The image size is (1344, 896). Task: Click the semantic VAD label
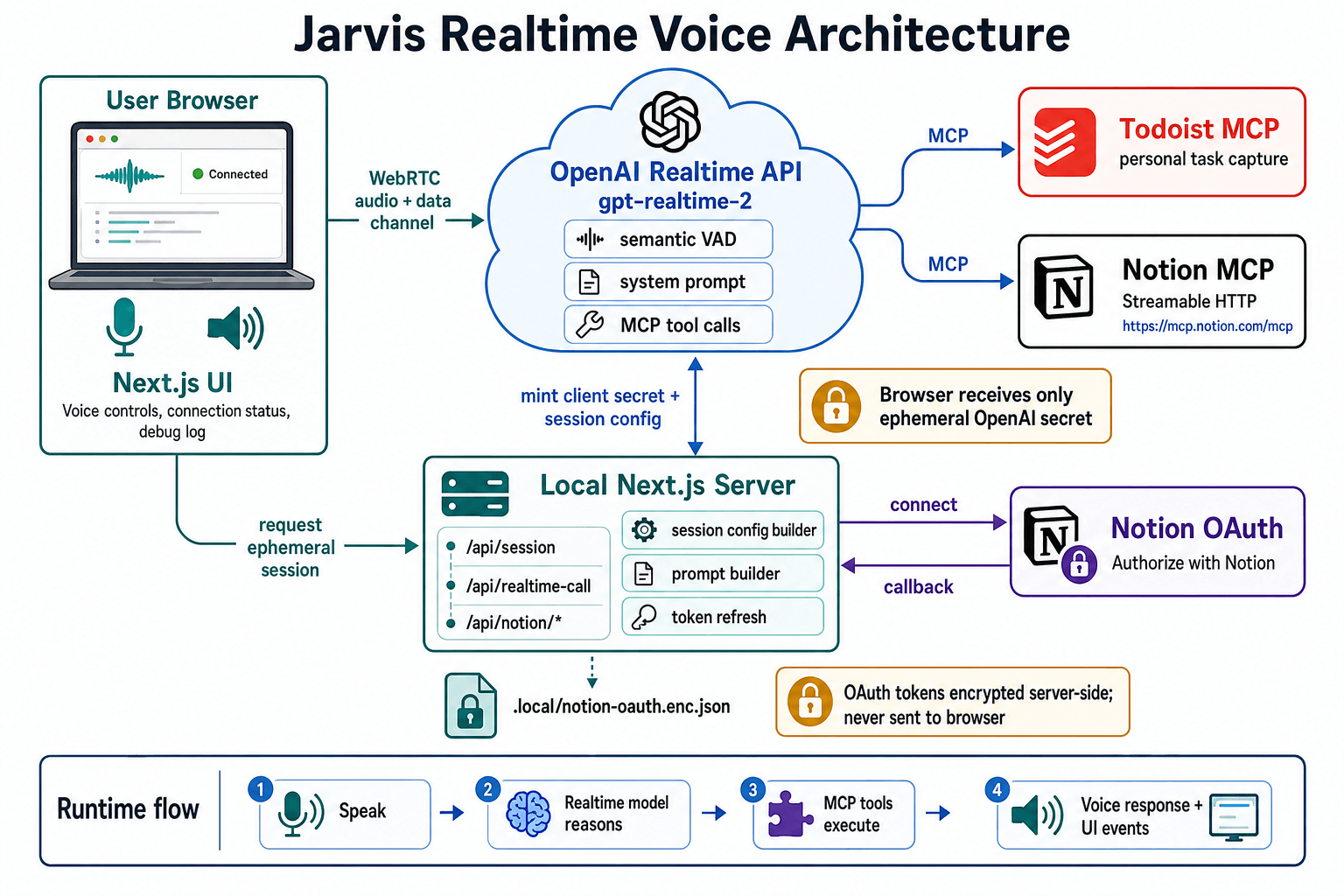pyautogui.click(x=678, y=239)
